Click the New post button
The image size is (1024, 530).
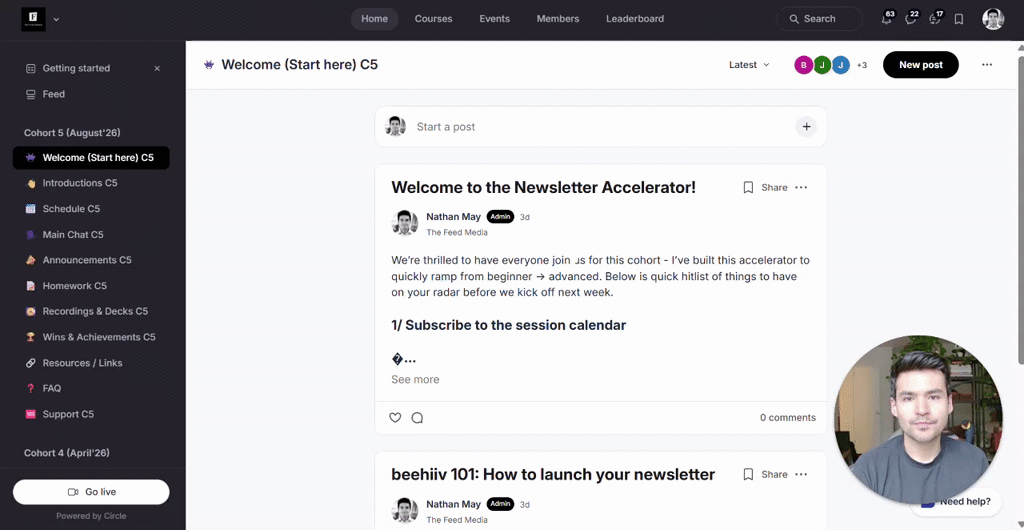pyautogui.click(x=921, y=65)
